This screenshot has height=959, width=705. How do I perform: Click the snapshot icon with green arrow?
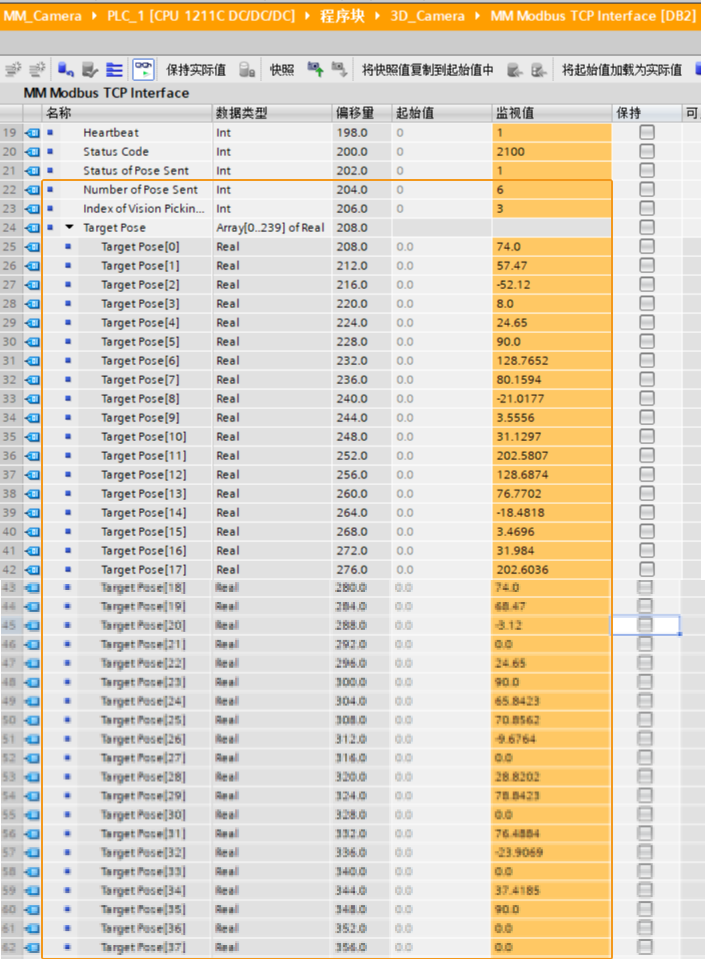pos(316,70)
